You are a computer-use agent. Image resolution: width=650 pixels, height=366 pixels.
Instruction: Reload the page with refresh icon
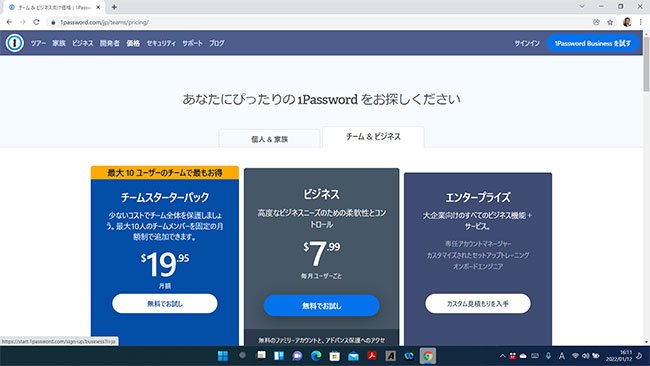point(36,22)
